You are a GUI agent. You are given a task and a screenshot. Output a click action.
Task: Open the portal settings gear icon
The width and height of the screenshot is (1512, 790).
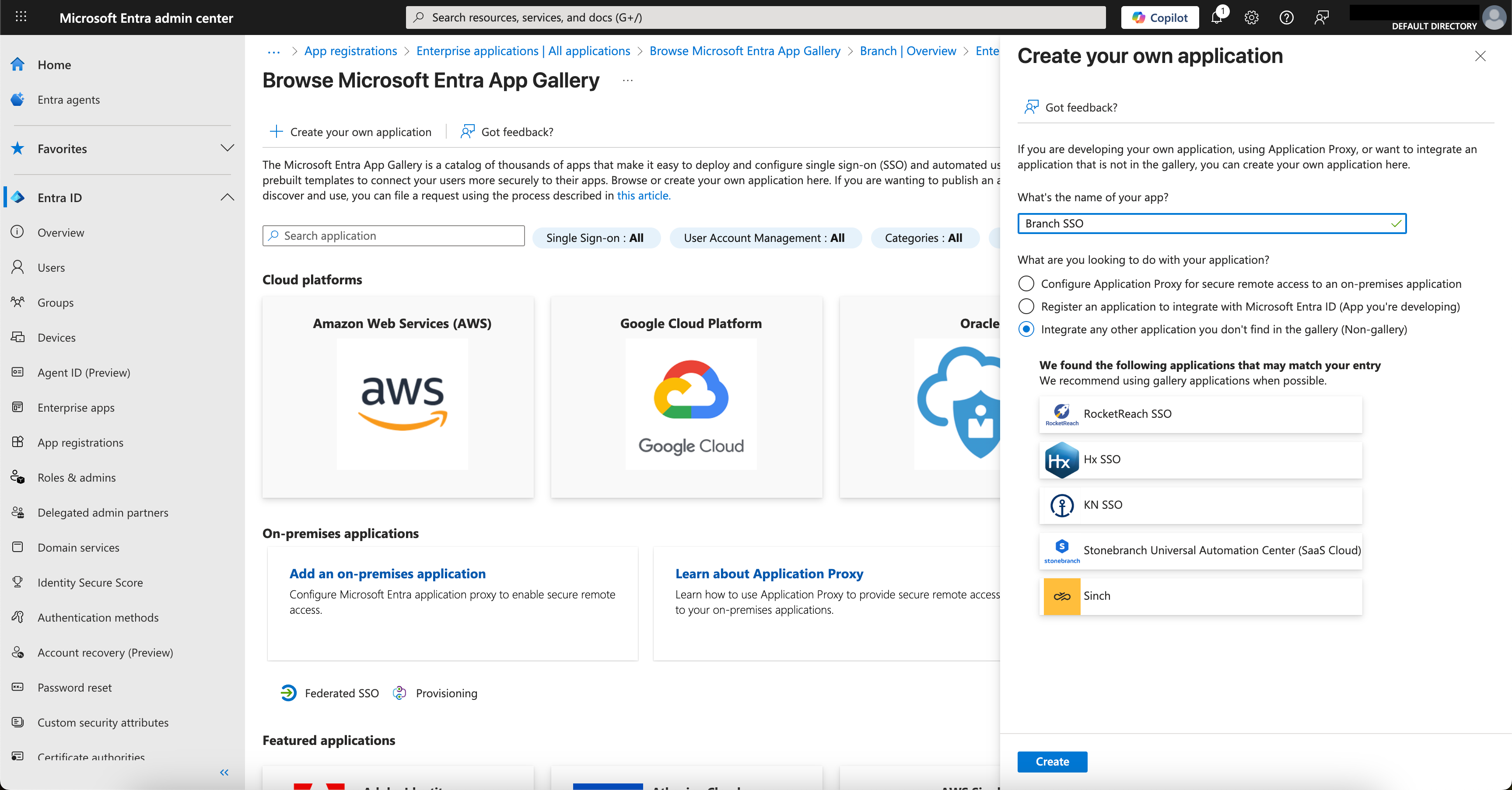pos(1251,17)
